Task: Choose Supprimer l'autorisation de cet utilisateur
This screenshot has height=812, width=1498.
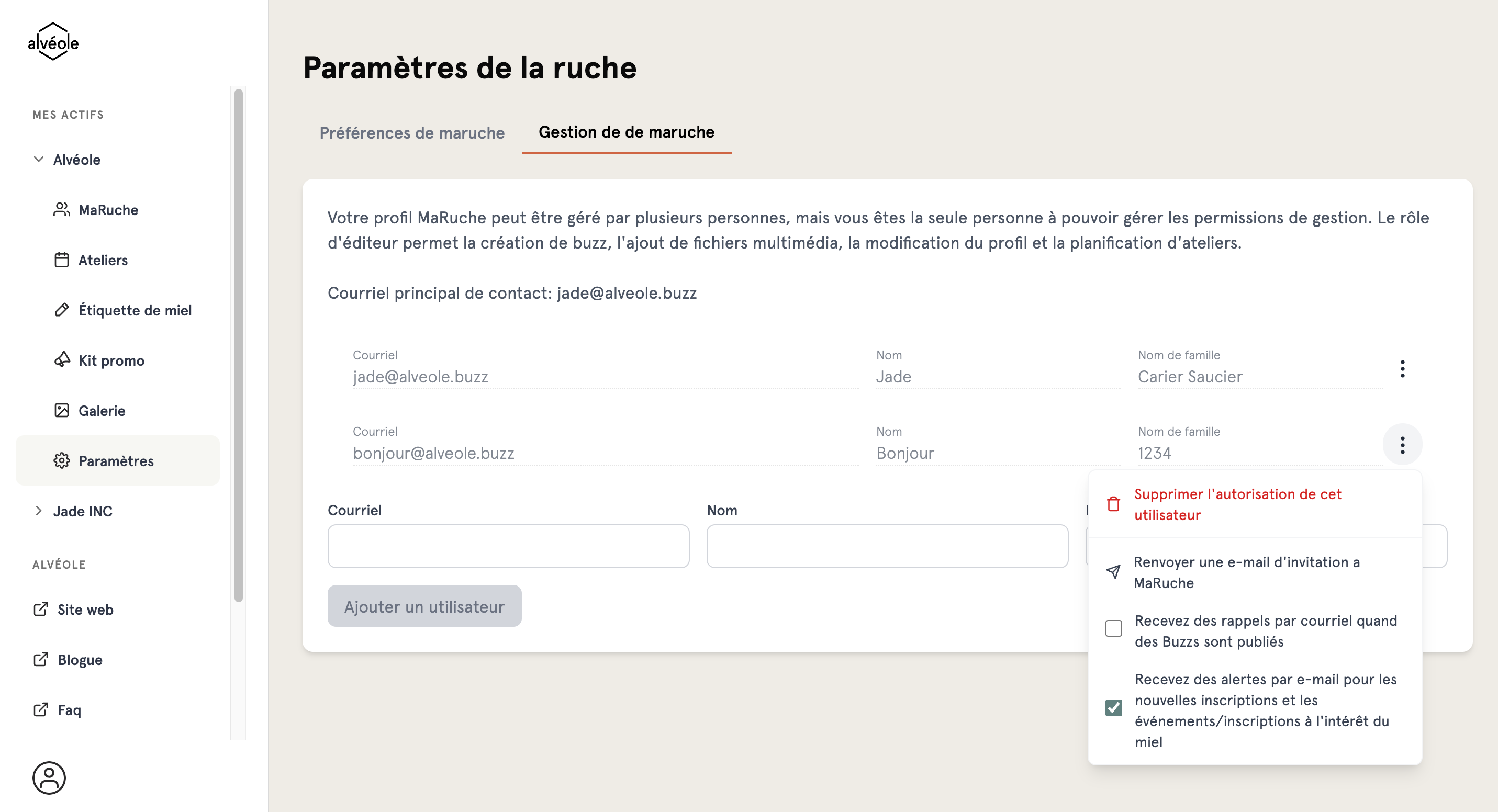Action: coord(1254,504)
